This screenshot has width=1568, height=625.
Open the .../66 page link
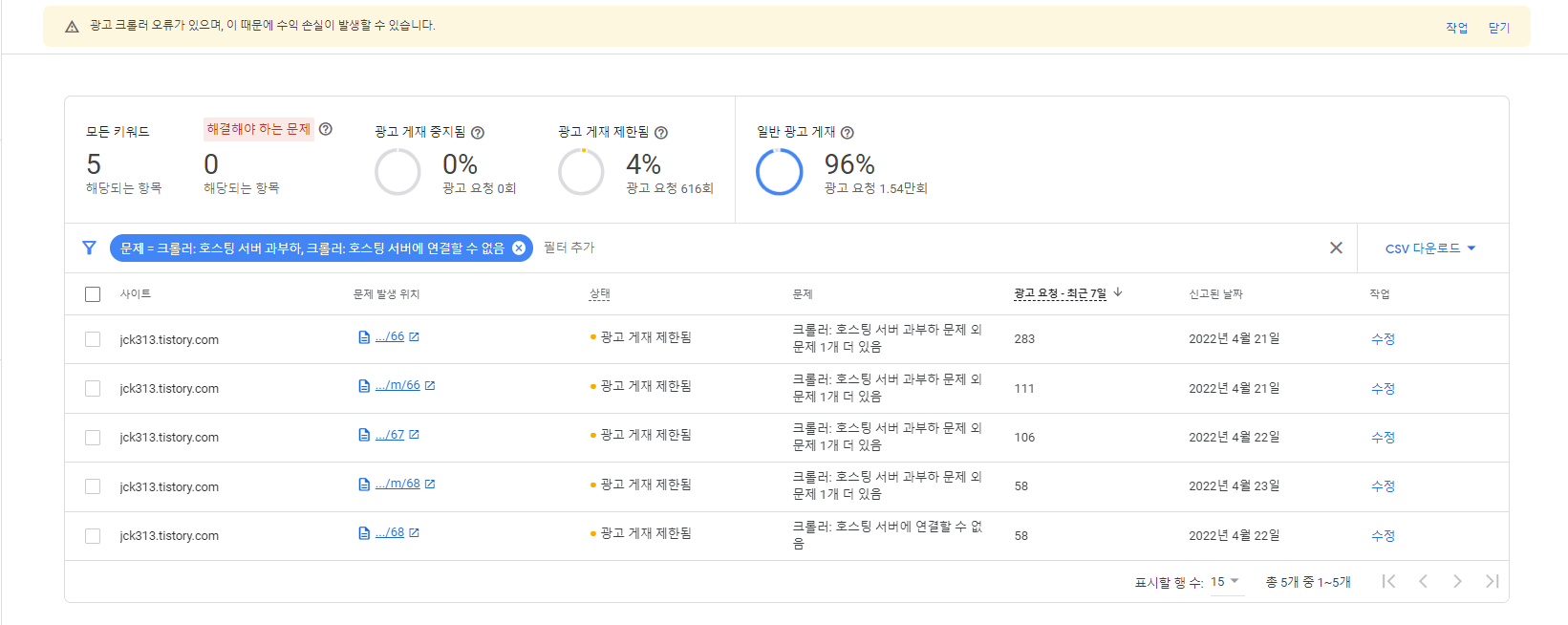coord(390,336)
